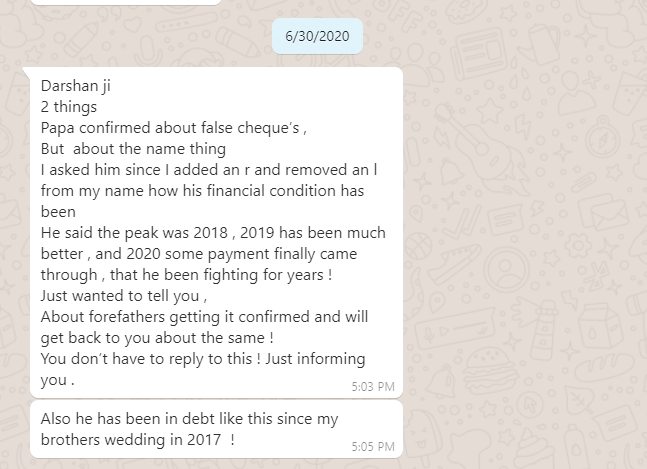Image resolution: width=647 pixels, height=469 pixels.
Task: Click the 6/30/2020 date chip
Action: click(316, 37)
